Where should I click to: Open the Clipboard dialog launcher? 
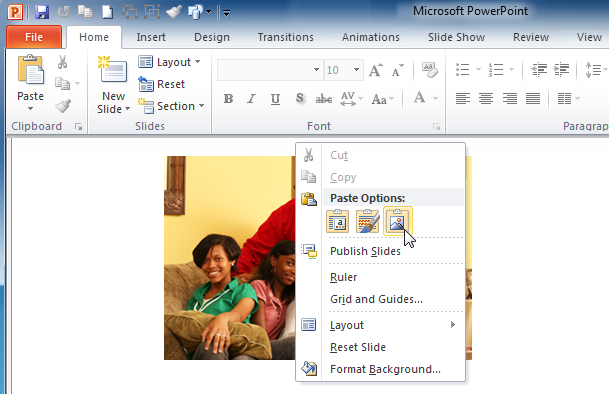[x=78, y=127]
